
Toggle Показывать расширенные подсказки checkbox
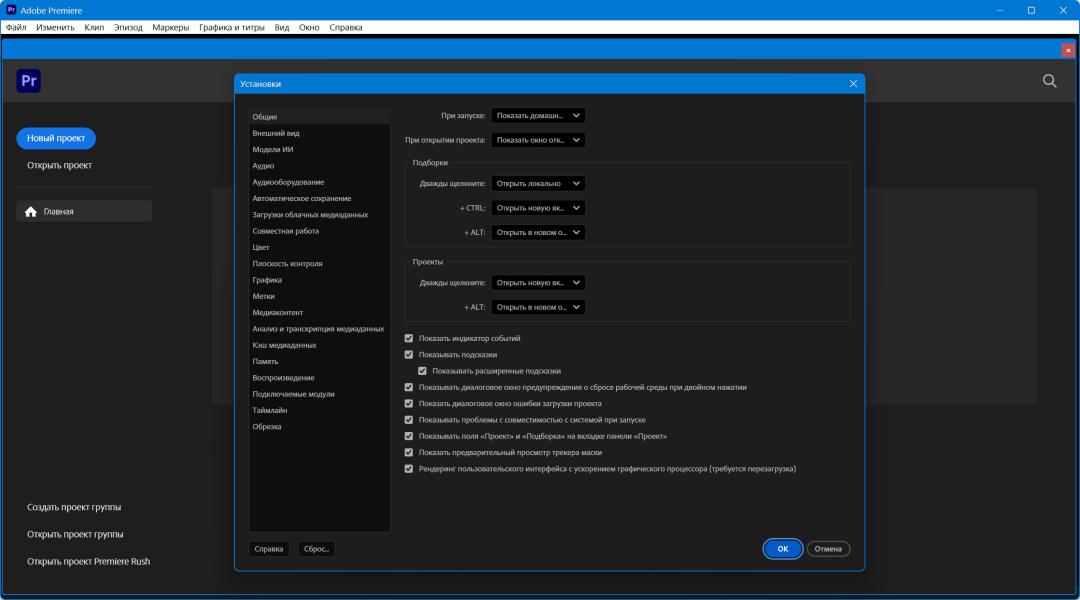[x=422, y=371]
